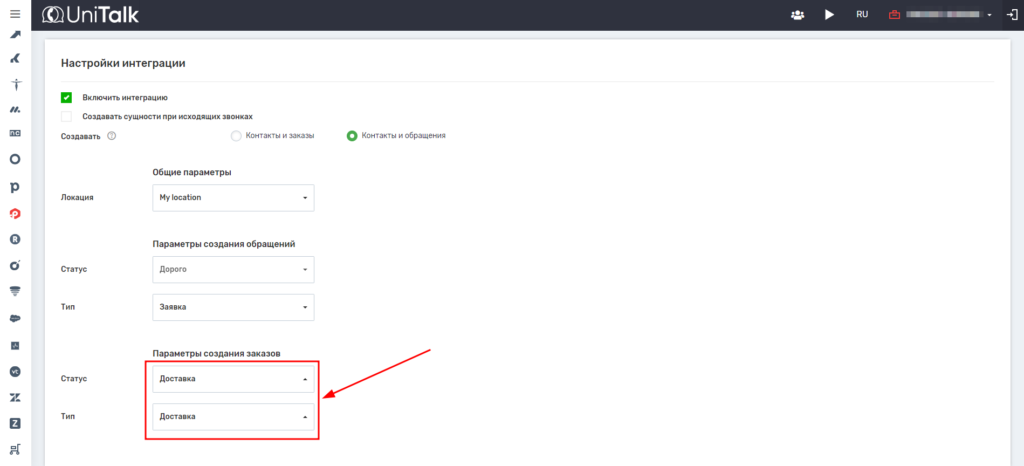Open the order Тип dropdown showing Доставка
Image resolution: width=1024 pixels, height=466 pixels.
[x=233, y=416]
